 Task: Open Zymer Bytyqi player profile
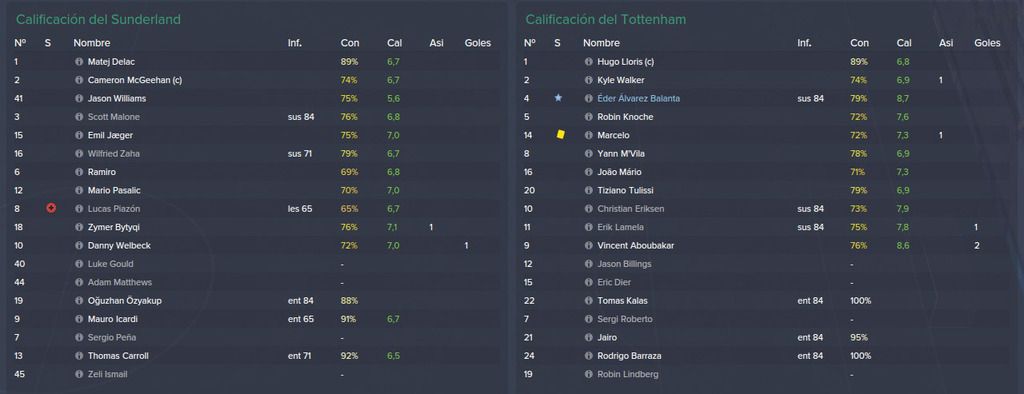pyautogui.click(x=114, y=227)
